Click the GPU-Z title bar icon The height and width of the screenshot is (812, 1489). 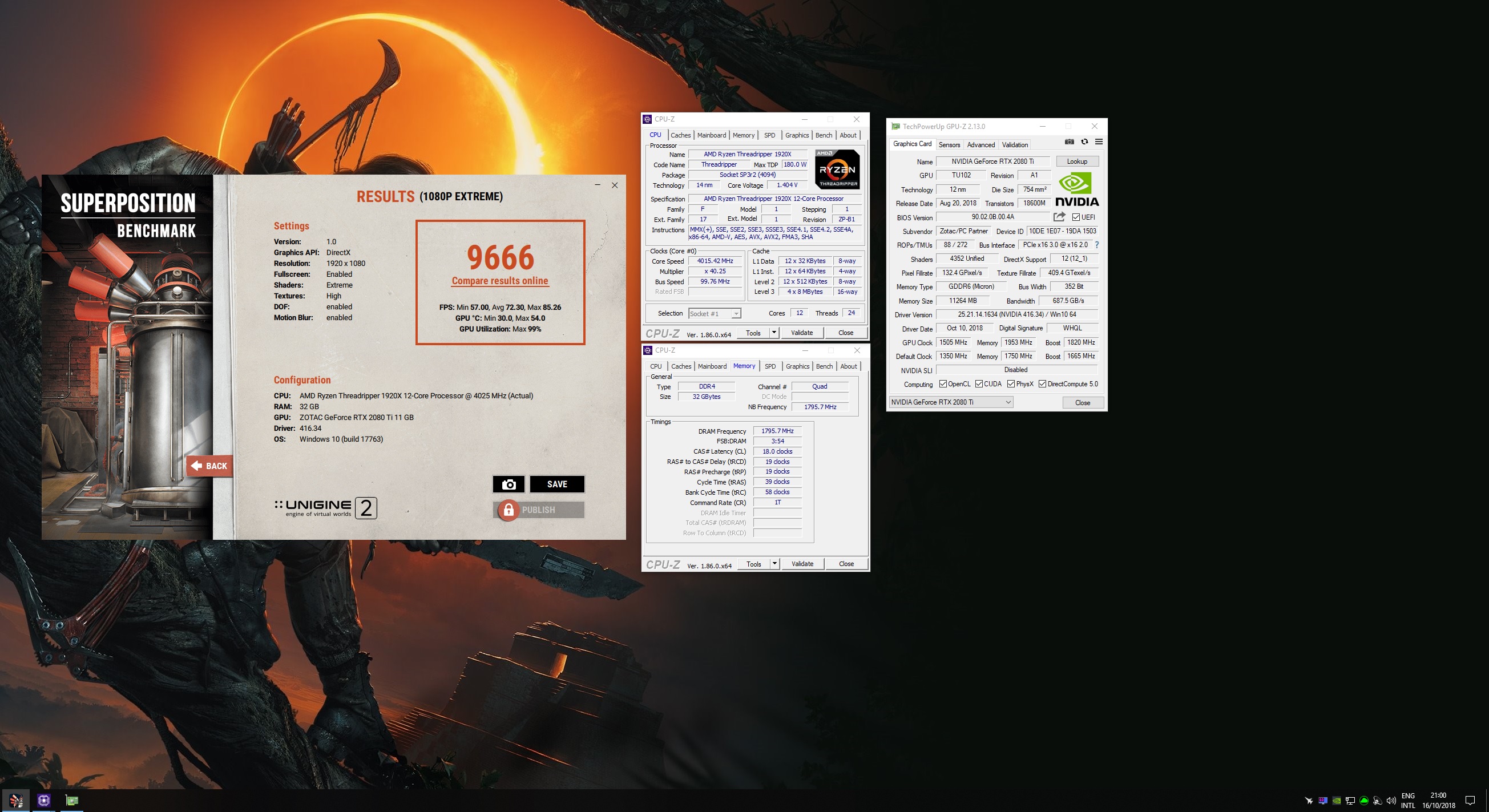click(x=896, y=126)
